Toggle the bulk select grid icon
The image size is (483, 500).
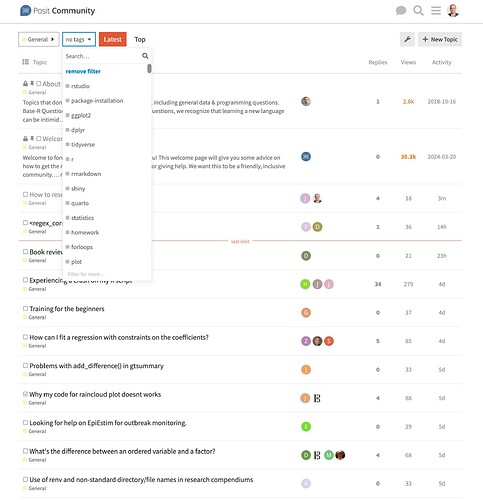pyautogui.click(x=25, y=62)
